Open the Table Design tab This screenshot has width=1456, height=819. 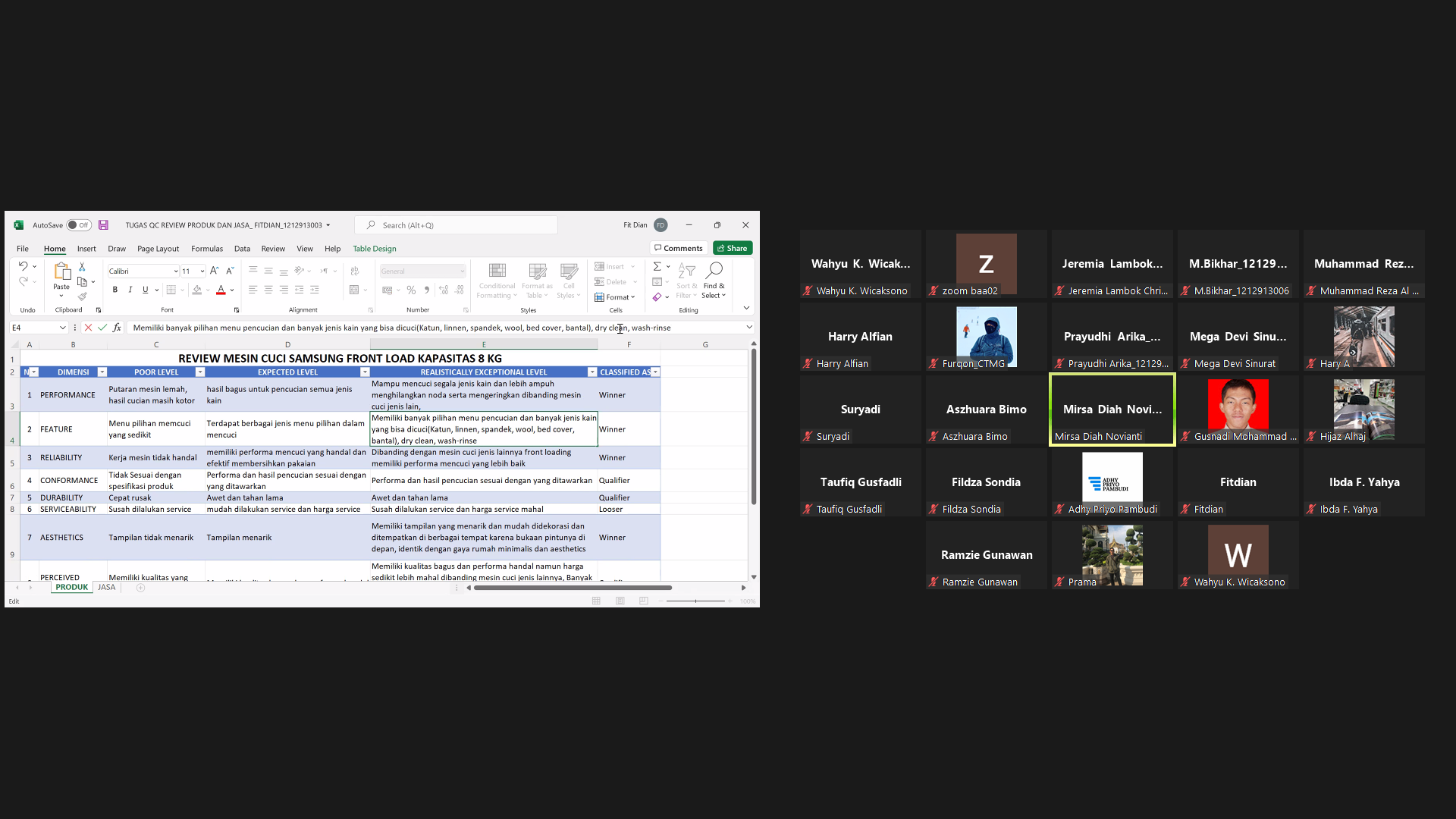(x=375, y=249)
